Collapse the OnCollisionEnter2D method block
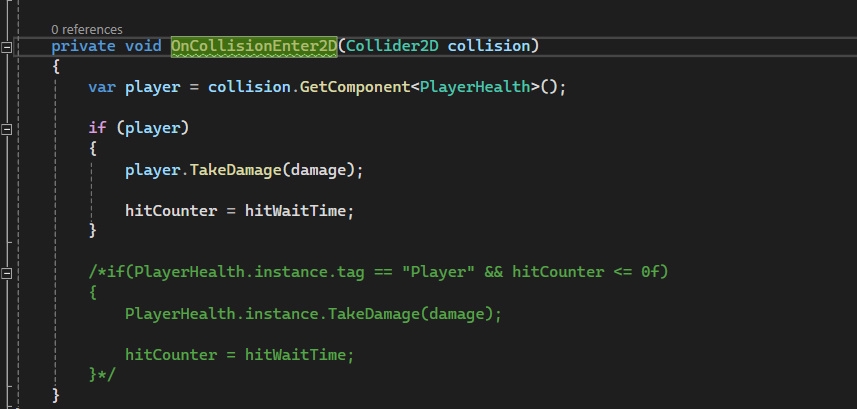Image resolution: width=857 pixels, height=409 pixels. (x=7, y=48)
